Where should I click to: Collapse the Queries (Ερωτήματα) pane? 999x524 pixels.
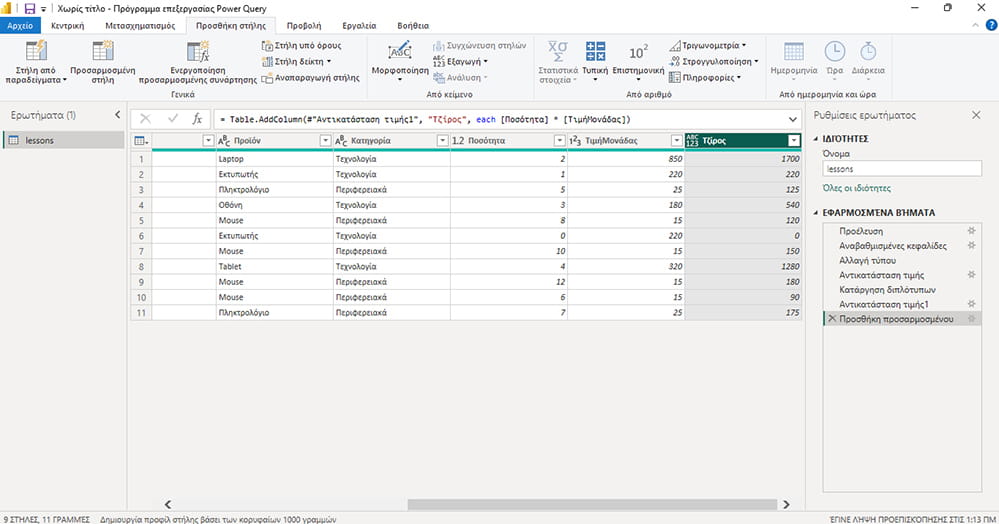tap(117, 115)
